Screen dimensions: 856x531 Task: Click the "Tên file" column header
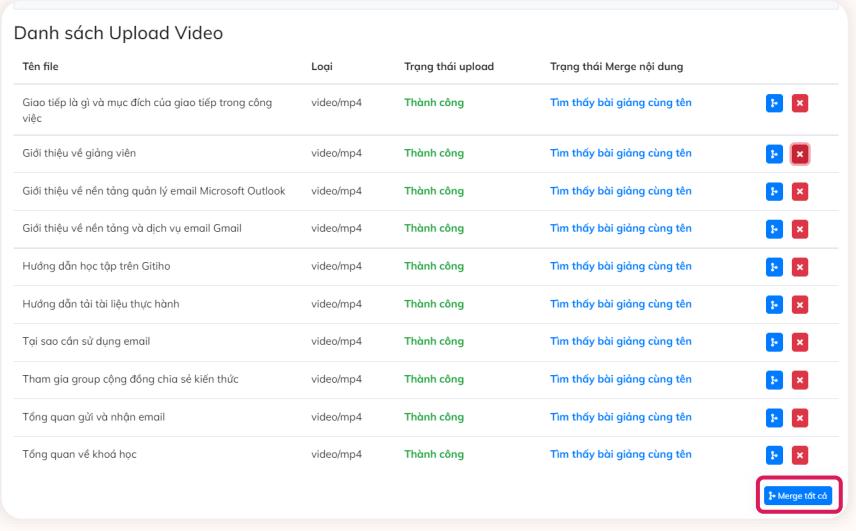pos(39,67)
